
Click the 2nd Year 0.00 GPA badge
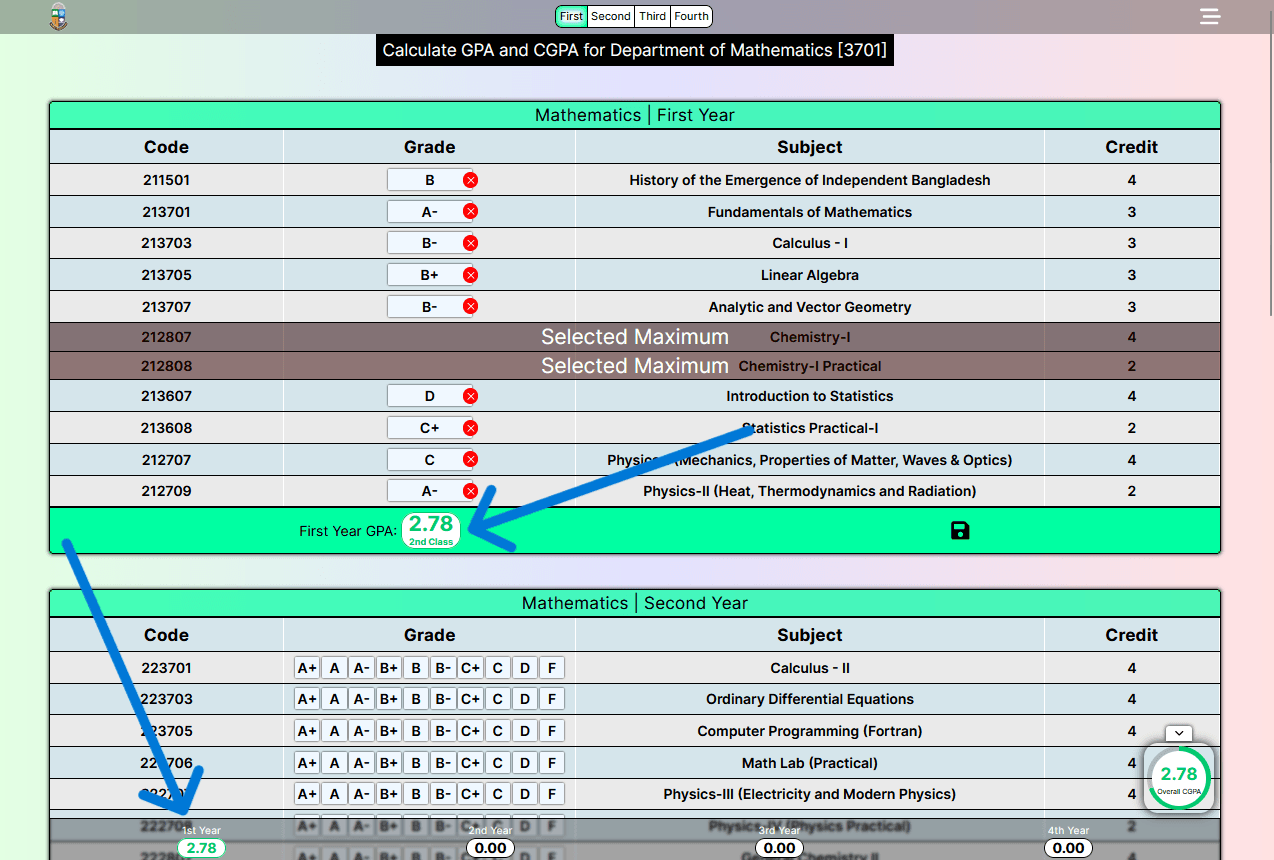490,848
